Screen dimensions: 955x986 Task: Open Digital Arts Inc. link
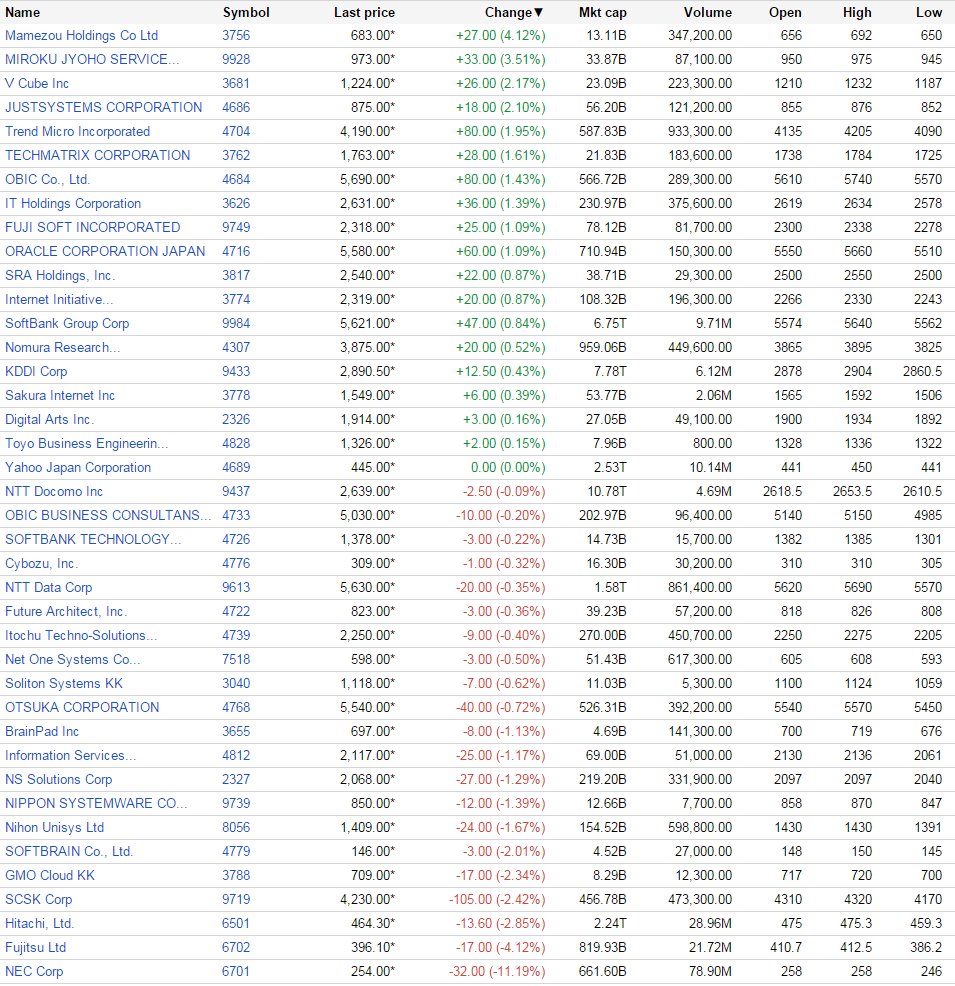tap(50, 419)
